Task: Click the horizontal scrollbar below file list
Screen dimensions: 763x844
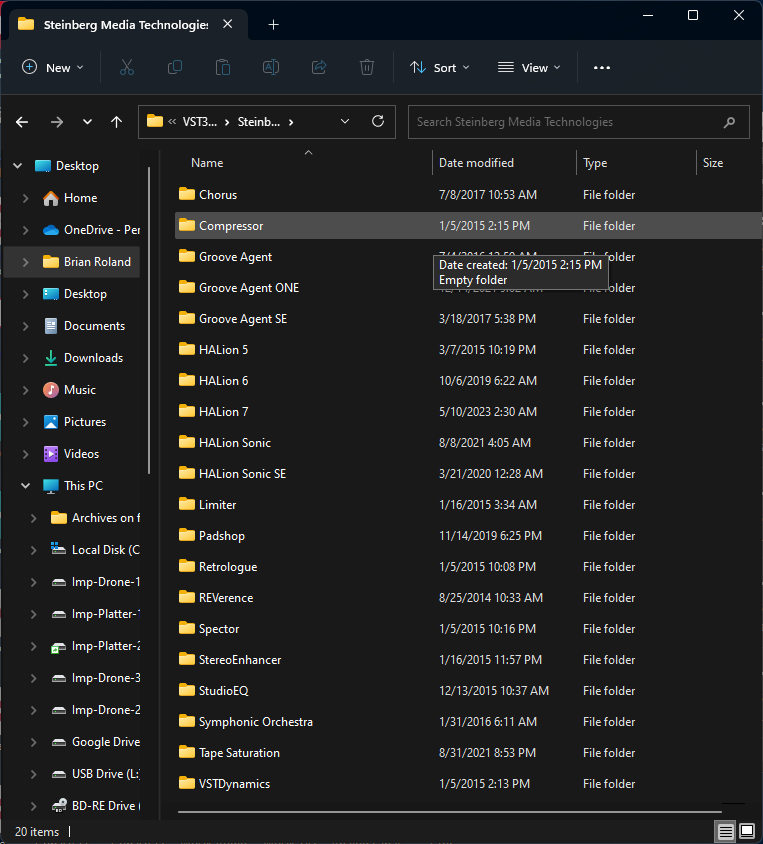Action: click(449, 812)
